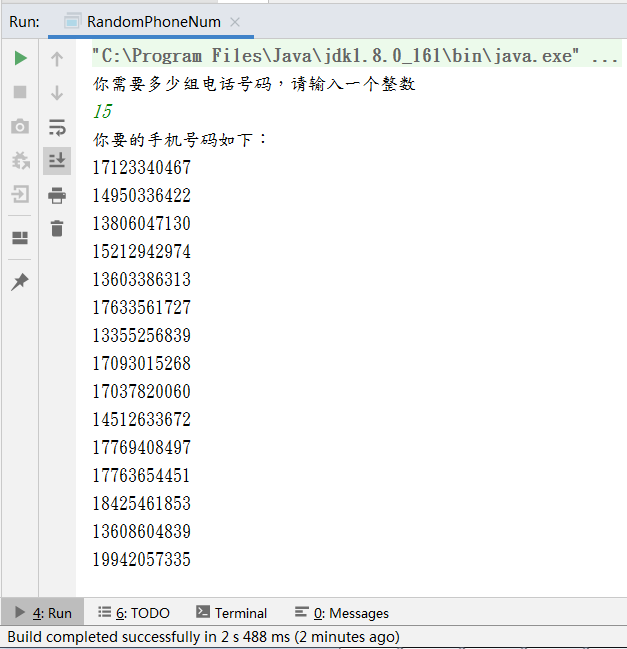Rerun RandomPhoneNum with green play icon
Viewport: 627px width, 649px height.
(20, 58)
